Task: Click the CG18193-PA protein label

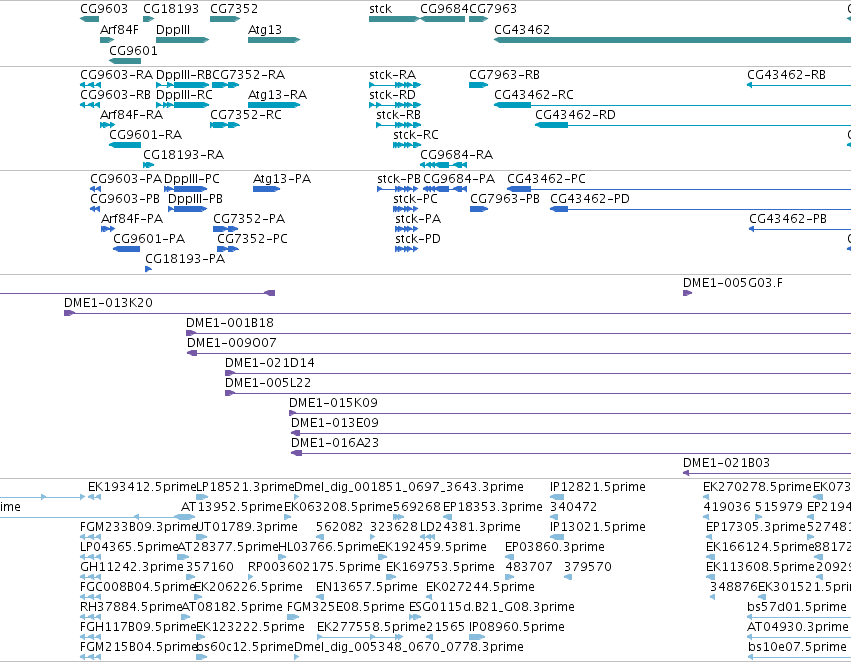Action: [185, 259]
